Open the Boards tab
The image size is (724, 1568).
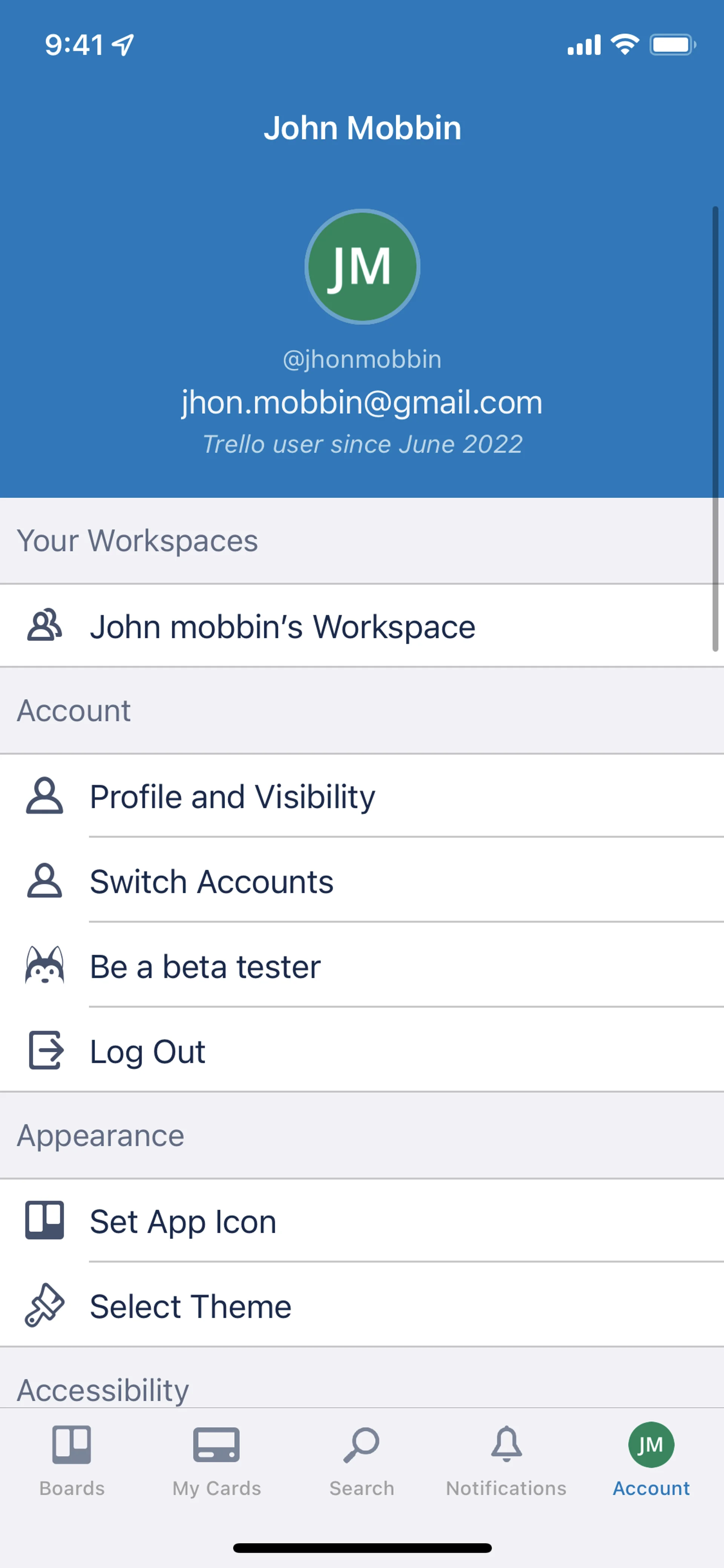(72, 1461)
